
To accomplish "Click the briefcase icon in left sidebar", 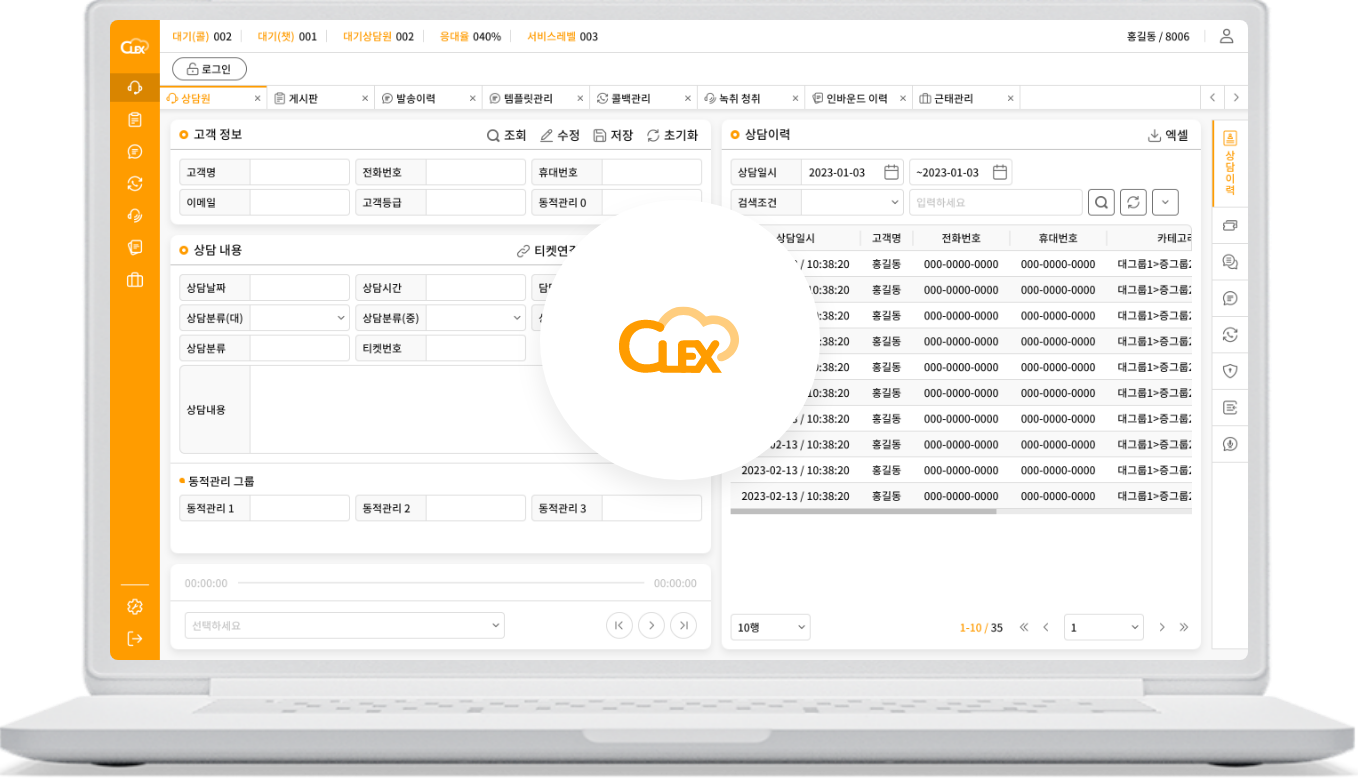I will click(x=135, y=280).
